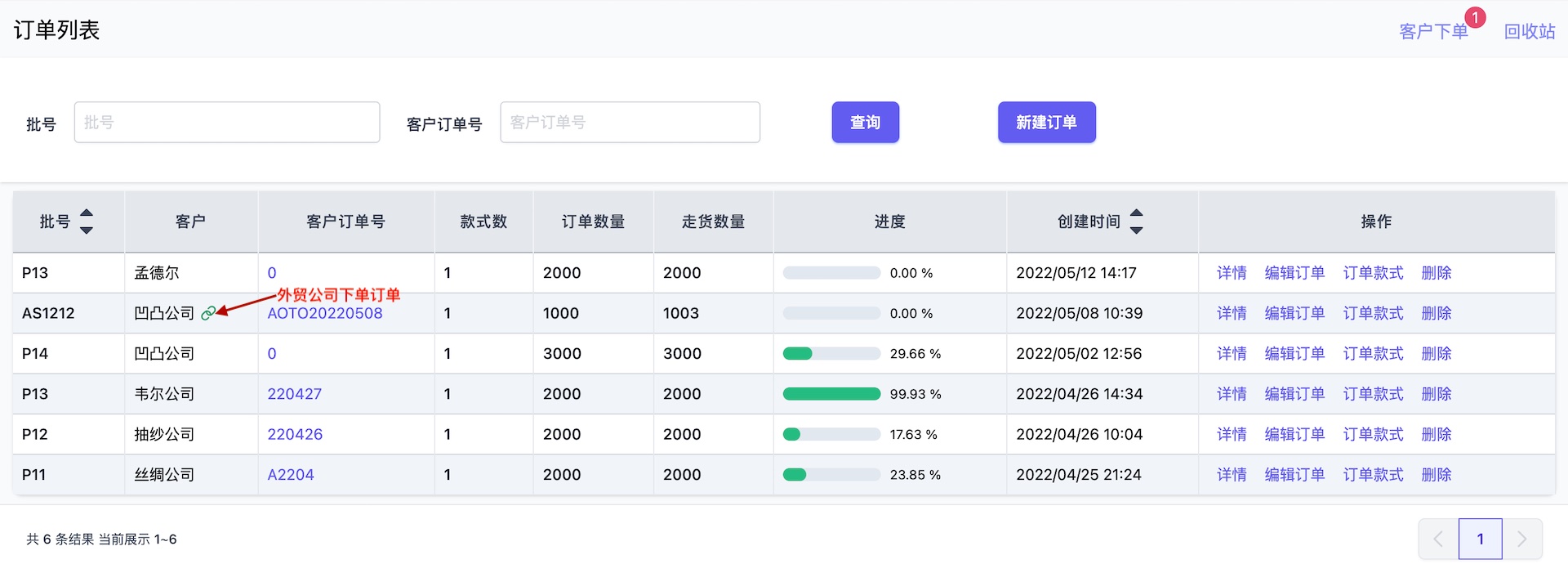Image resolution: width=1568 pixels, height=564 pixels.
Task: Open 回收站 recycle bin
Action: click(x=1530, y=31)
